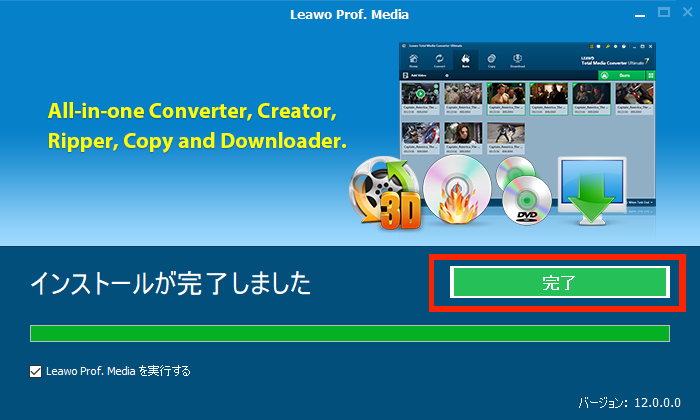This screenshot has width=700, height=420.
Task: Select the Download tab in the preview screenshot
Action: click(518, 60)
